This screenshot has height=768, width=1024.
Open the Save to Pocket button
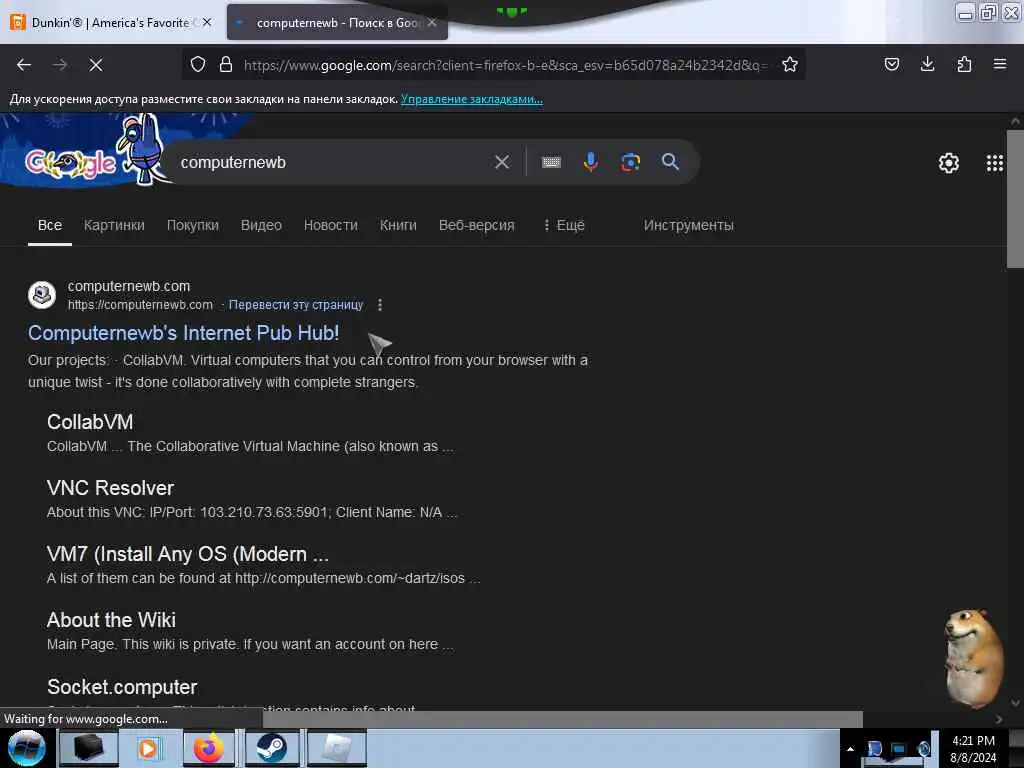(891, 64)
